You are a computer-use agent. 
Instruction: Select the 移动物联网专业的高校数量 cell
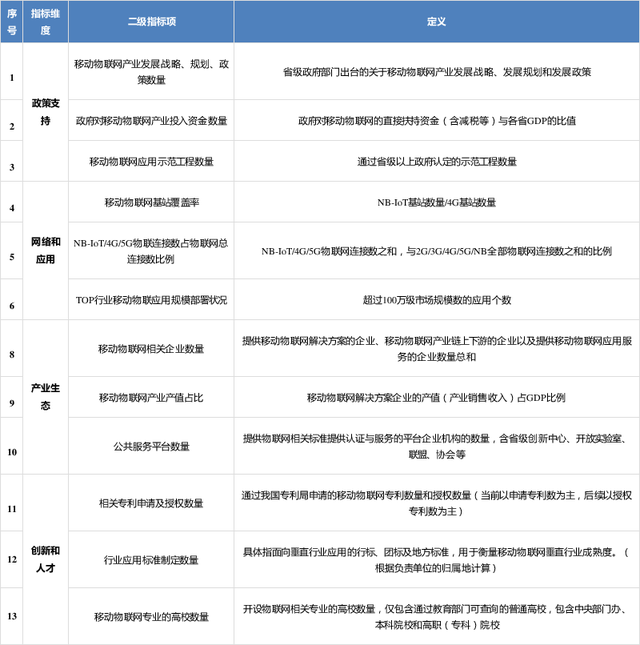tap(151, 617)
